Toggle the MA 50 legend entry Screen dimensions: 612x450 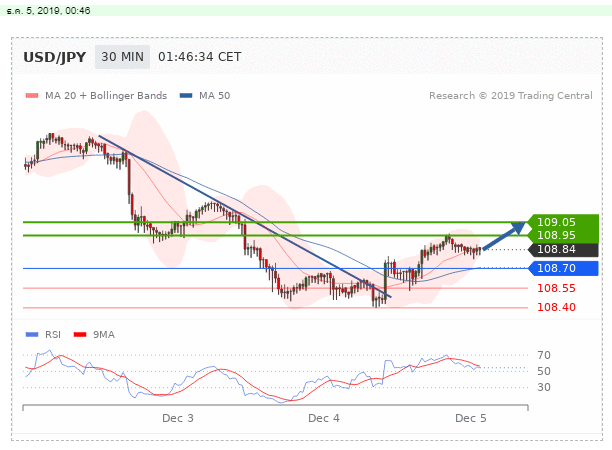coord(208,96)
